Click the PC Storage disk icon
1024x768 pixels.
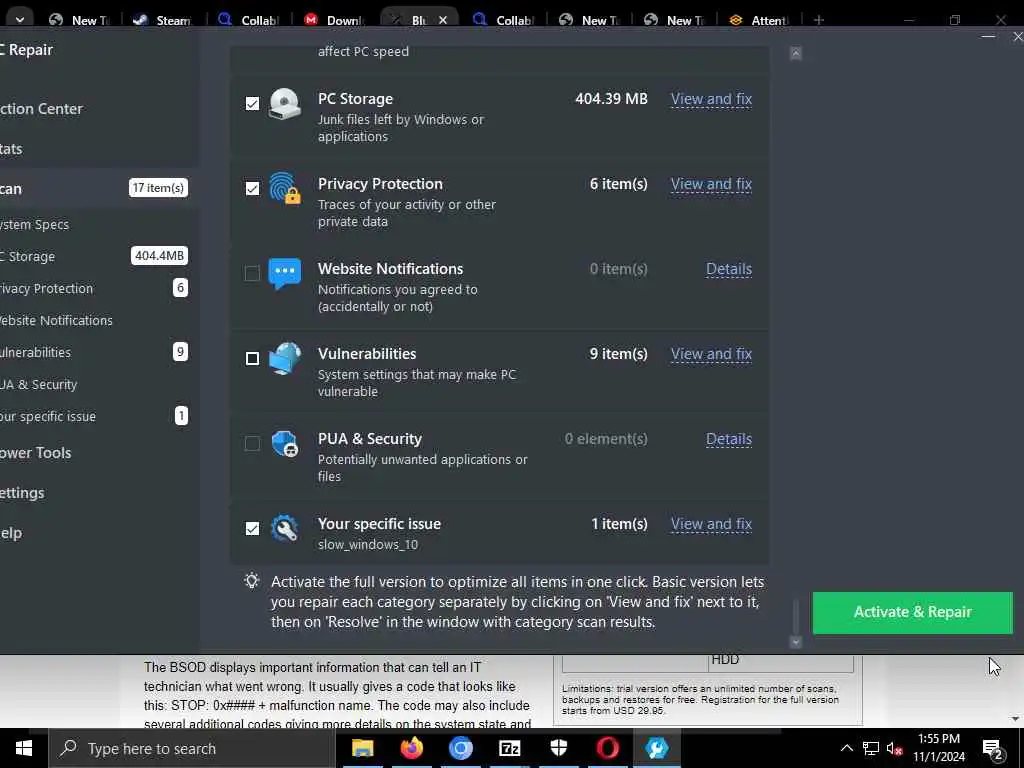tap(285, 103)
